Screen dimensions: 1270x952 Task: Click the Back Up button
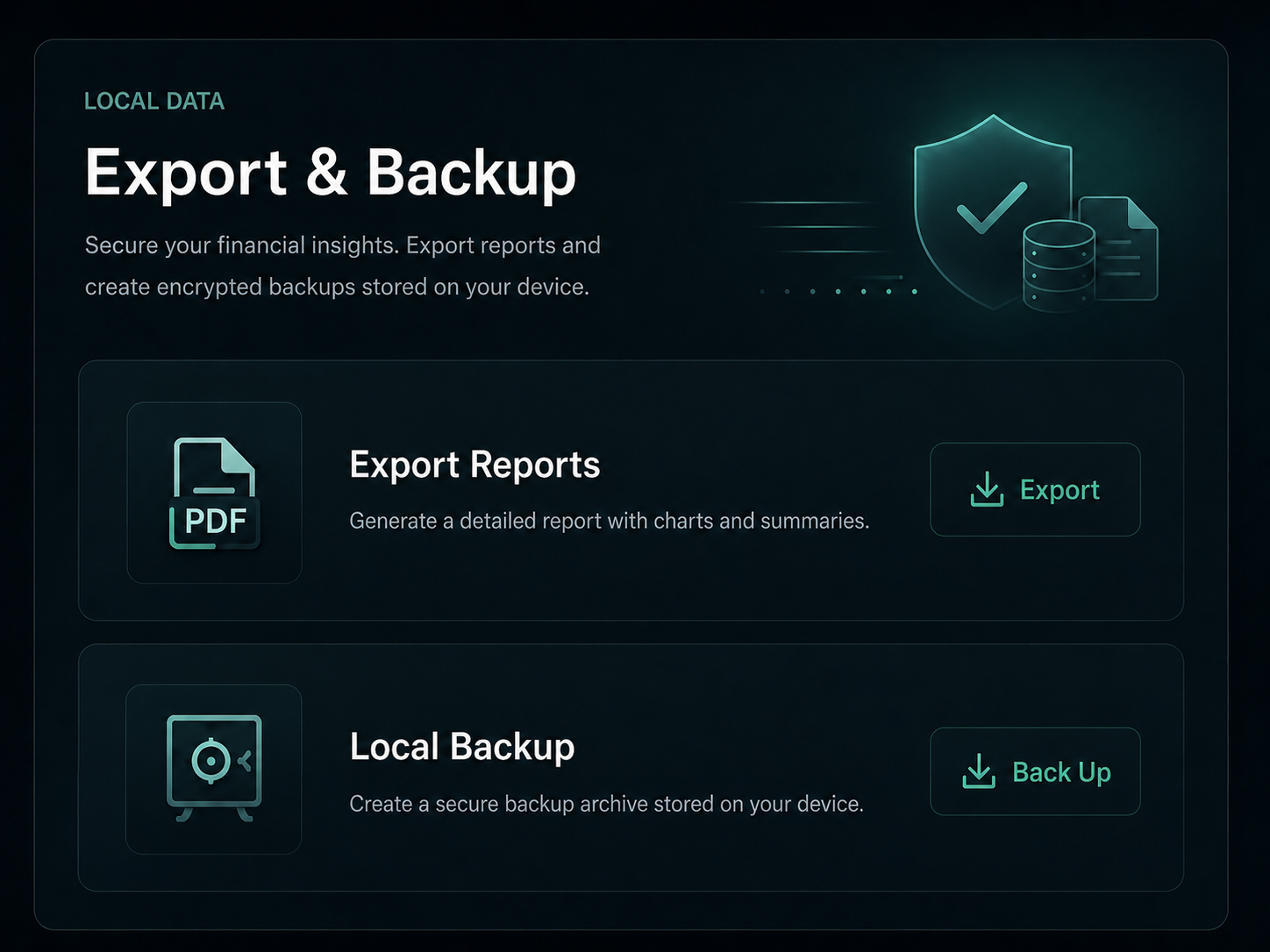tap(1035, 771)
